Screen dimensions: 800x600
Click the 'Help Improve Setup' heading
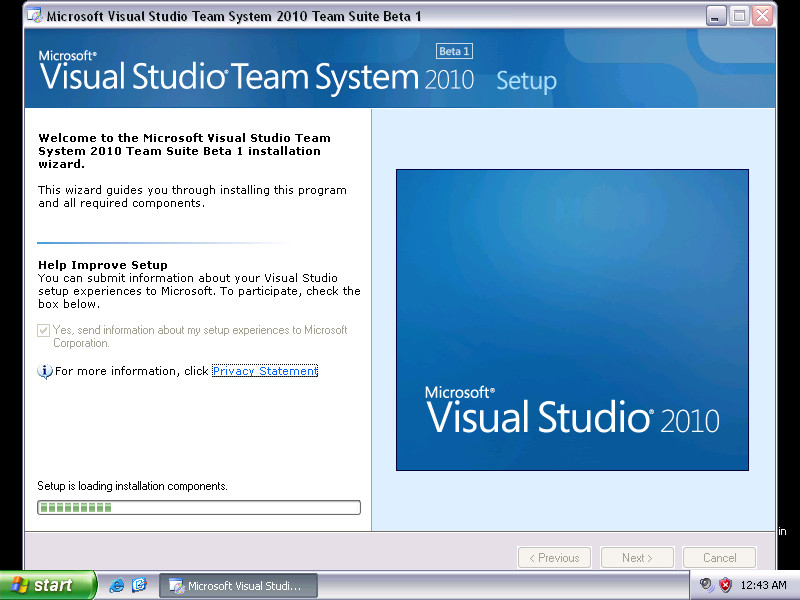coord(103,265)
